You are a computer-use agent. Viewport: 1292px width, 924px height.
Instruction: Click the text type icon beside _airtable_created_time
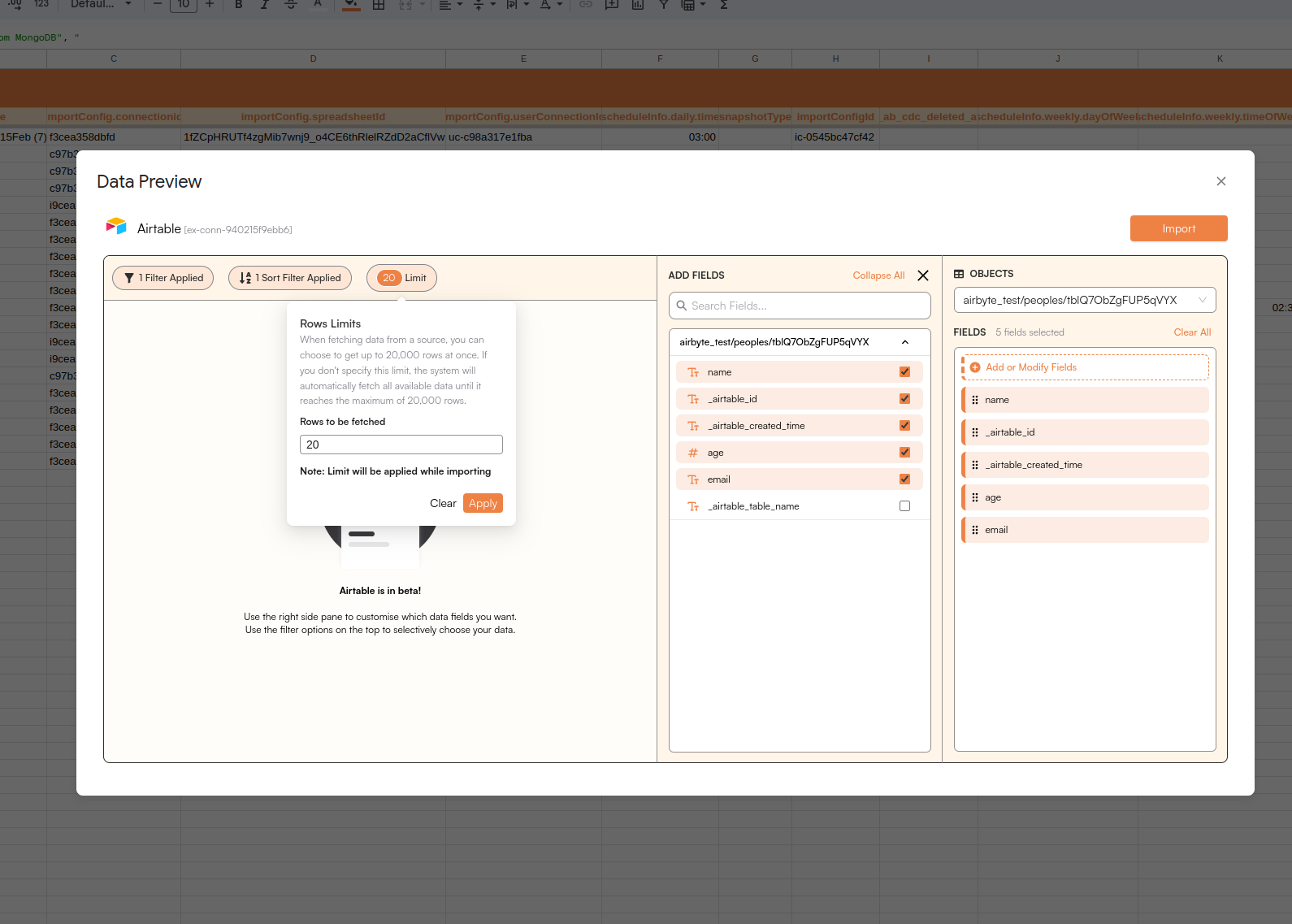(x=693, y=426)
